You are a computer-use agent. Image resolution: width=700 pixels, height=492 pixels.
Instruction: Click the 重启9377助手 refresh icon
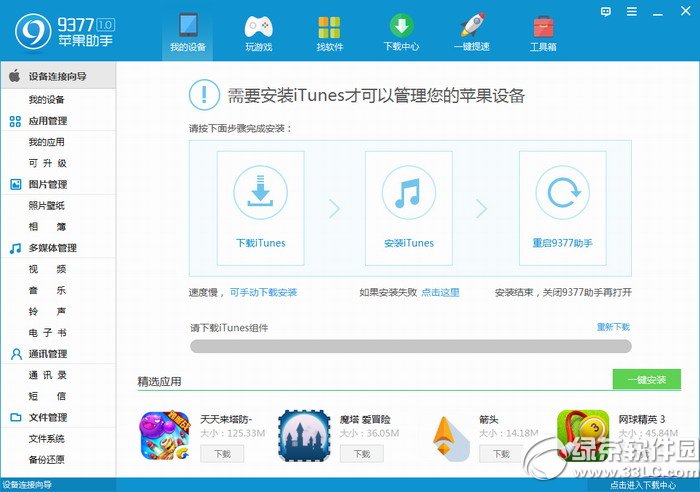coord(562,192)
